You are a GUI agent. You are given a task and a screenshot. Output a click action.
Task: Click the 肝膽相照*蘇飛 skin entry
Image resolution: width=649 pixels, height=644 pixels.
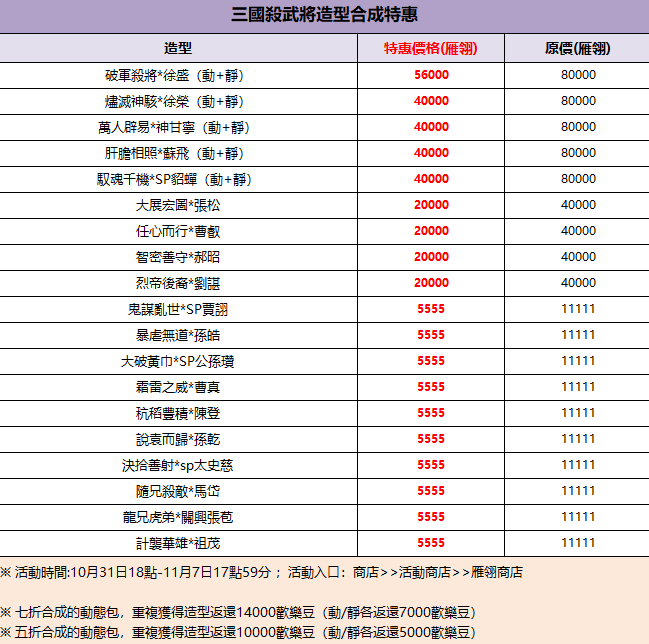178,153
